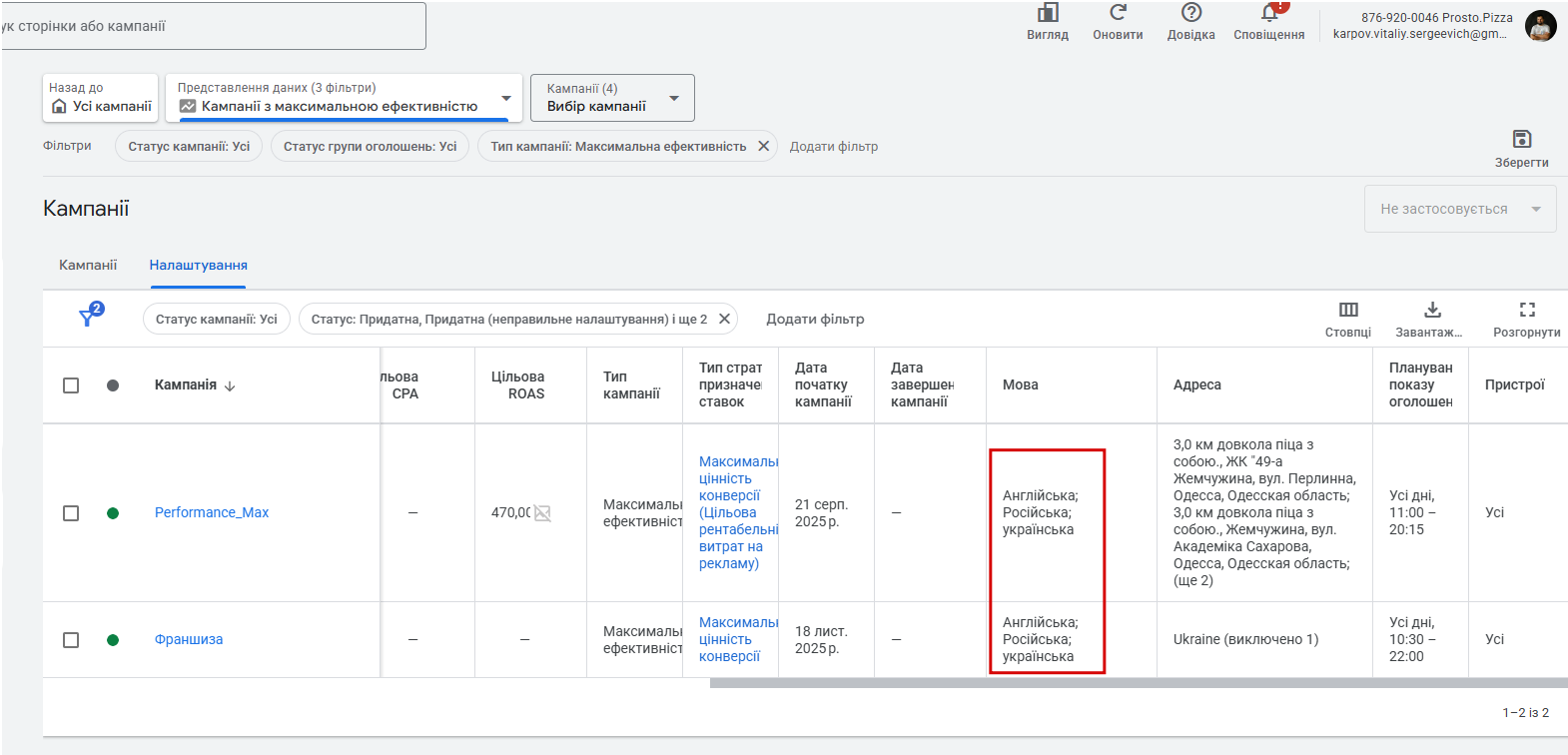Switch to the Налаштування tab
This screenshot has height=755, width=1568.
(199, 265)
